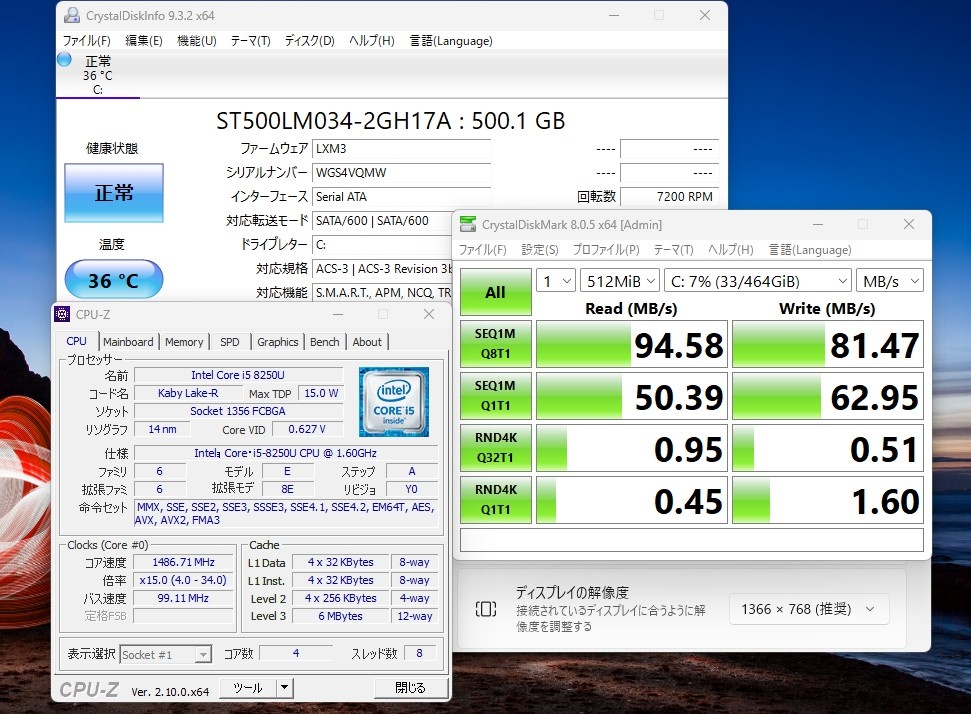This screenshot has width=971, height=714.
Task: Click the インターフェース field showing Serial ATA
Action: [x=401, y=197]
